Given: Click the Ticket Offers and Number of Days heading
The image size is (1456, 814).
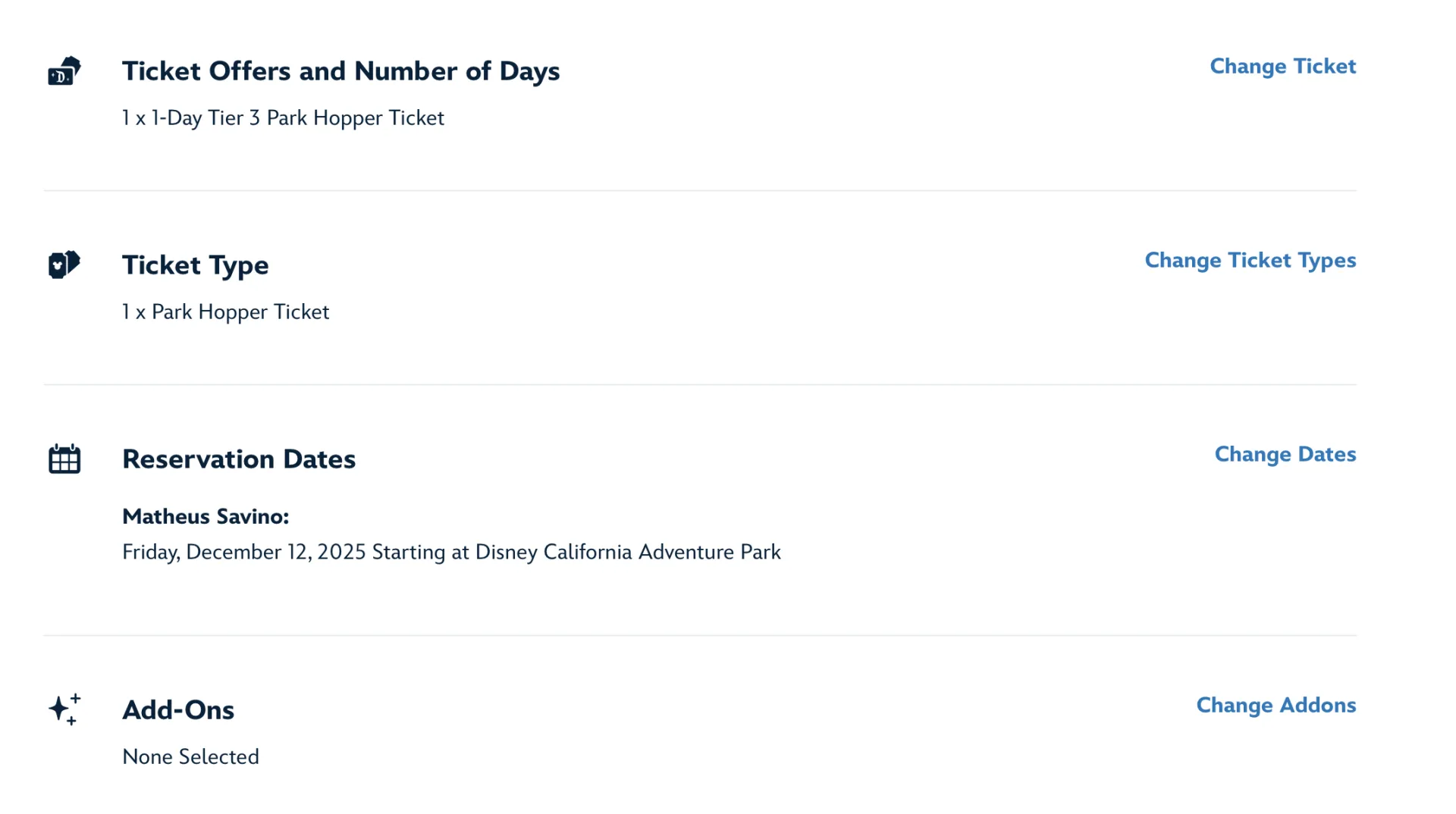Looking at the screenshot, I should pyautogui.click(x=340, y=71).
